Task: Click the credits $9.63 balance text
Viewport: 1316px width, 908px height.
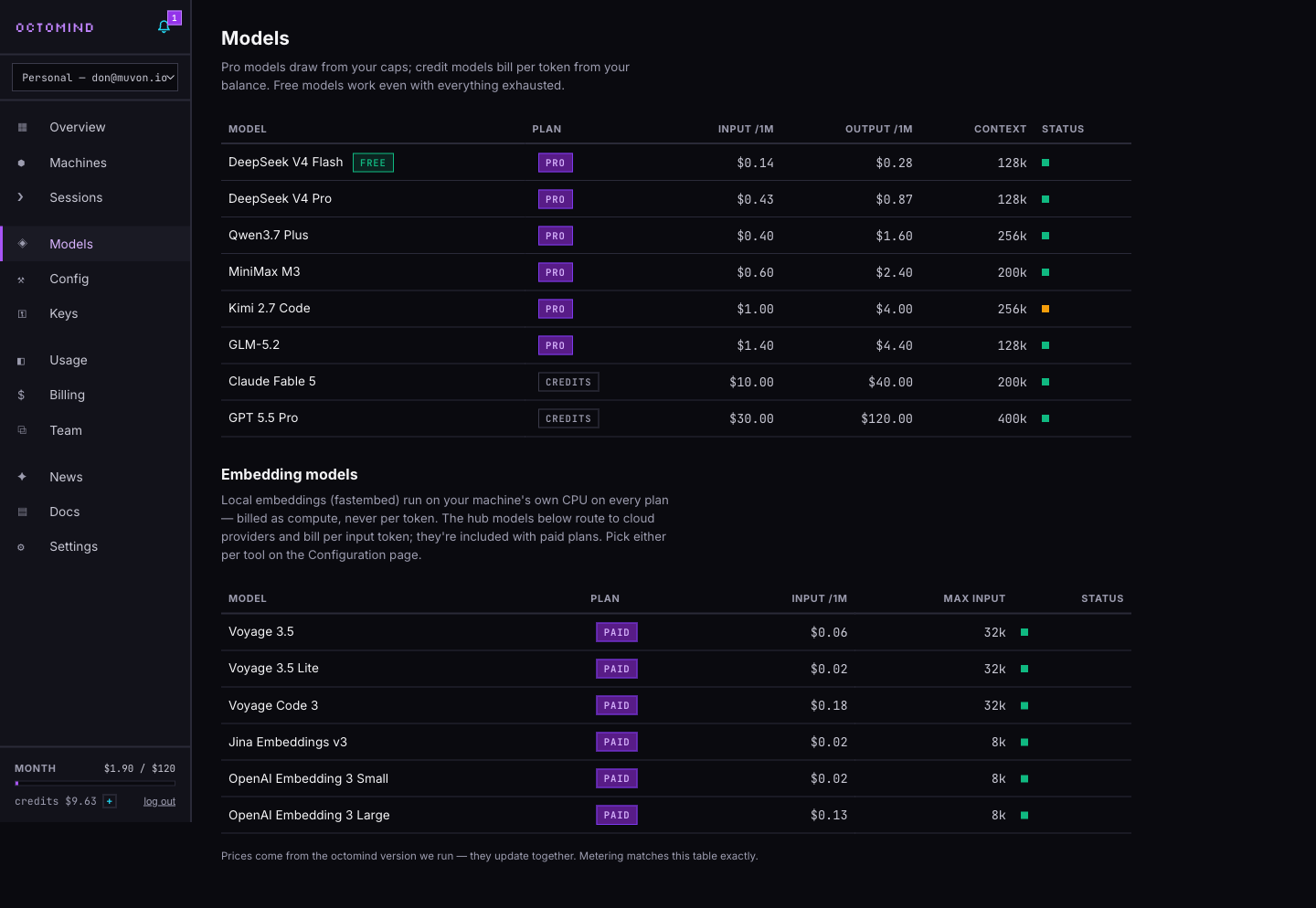Action: tap(56, 801)
